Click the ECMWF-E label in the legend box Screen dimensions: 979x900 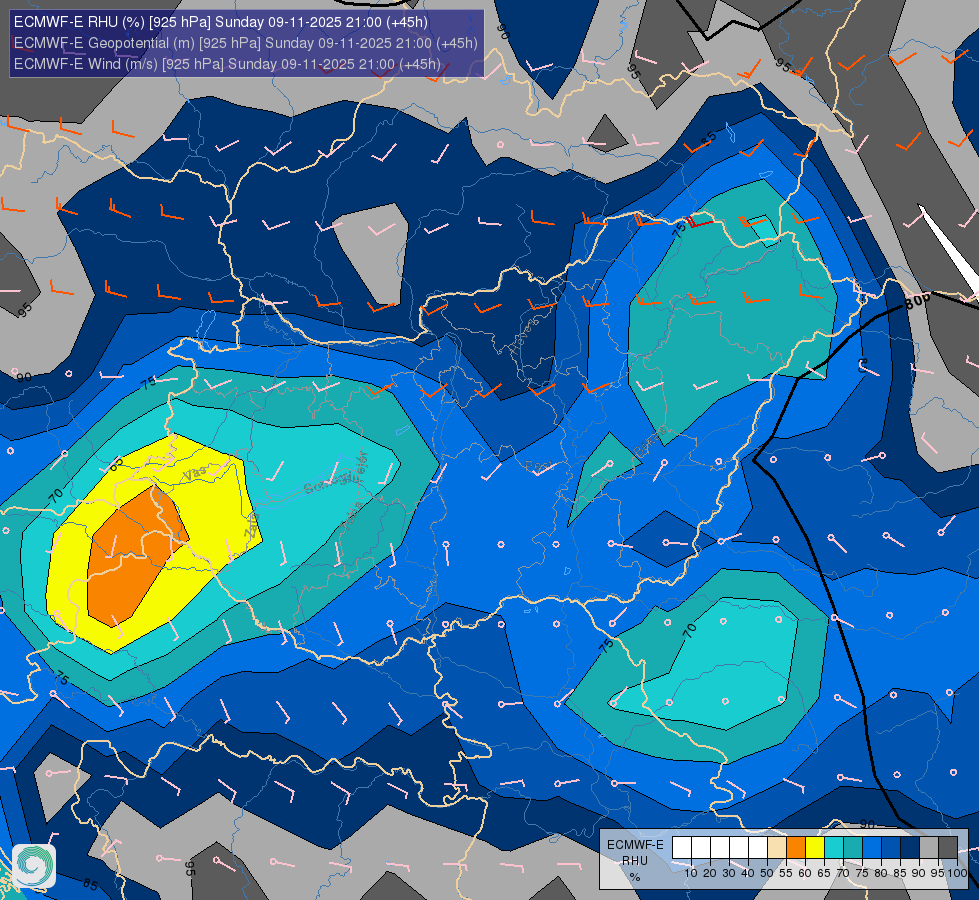[x=635, y=844]
